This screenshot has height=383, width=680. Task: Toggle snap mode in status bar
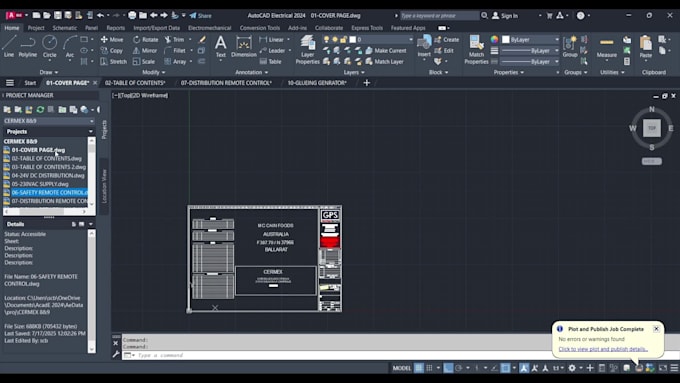click(429, 368)
